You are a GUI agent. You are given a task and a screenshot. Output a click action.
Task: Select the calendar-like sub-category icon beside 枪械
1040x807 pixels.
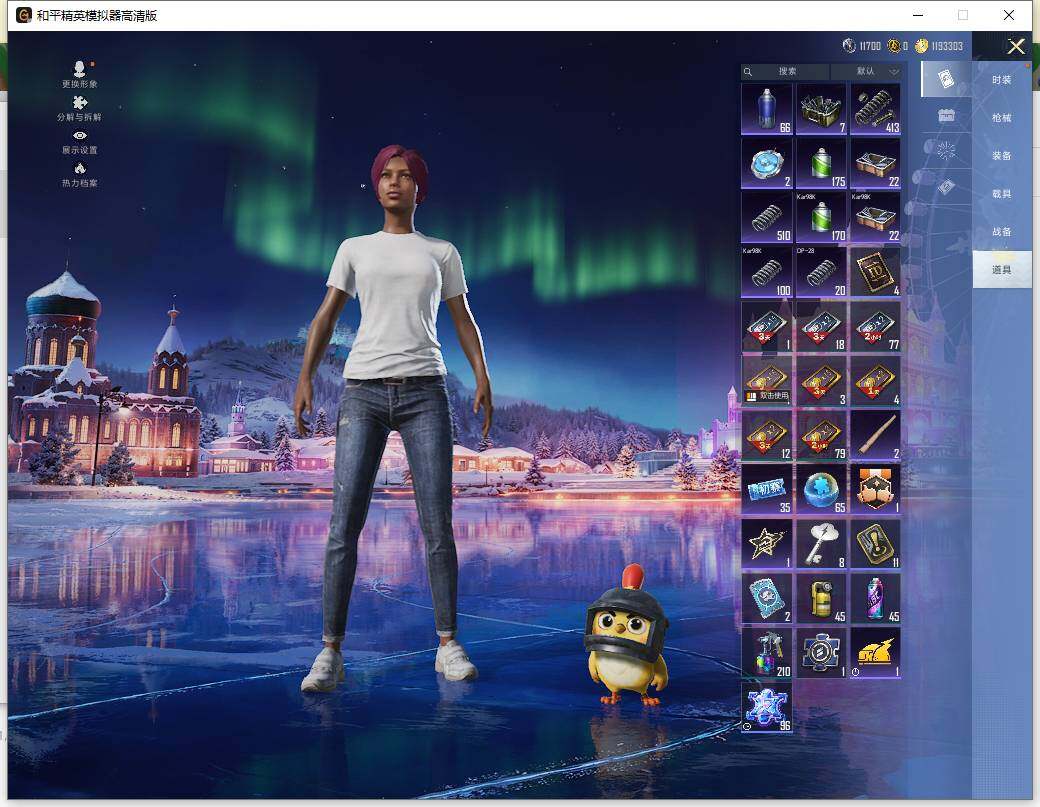click(x=946, y=115)
